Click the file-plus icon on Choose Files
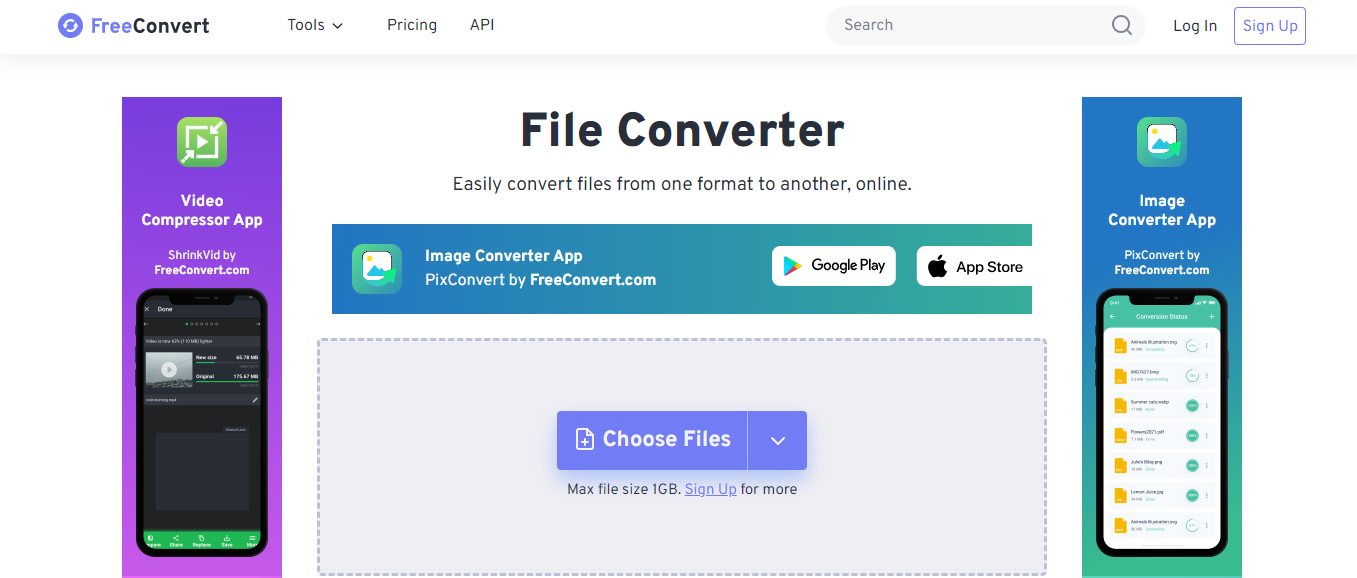The image size is (1357, 578). coord(585,439)
